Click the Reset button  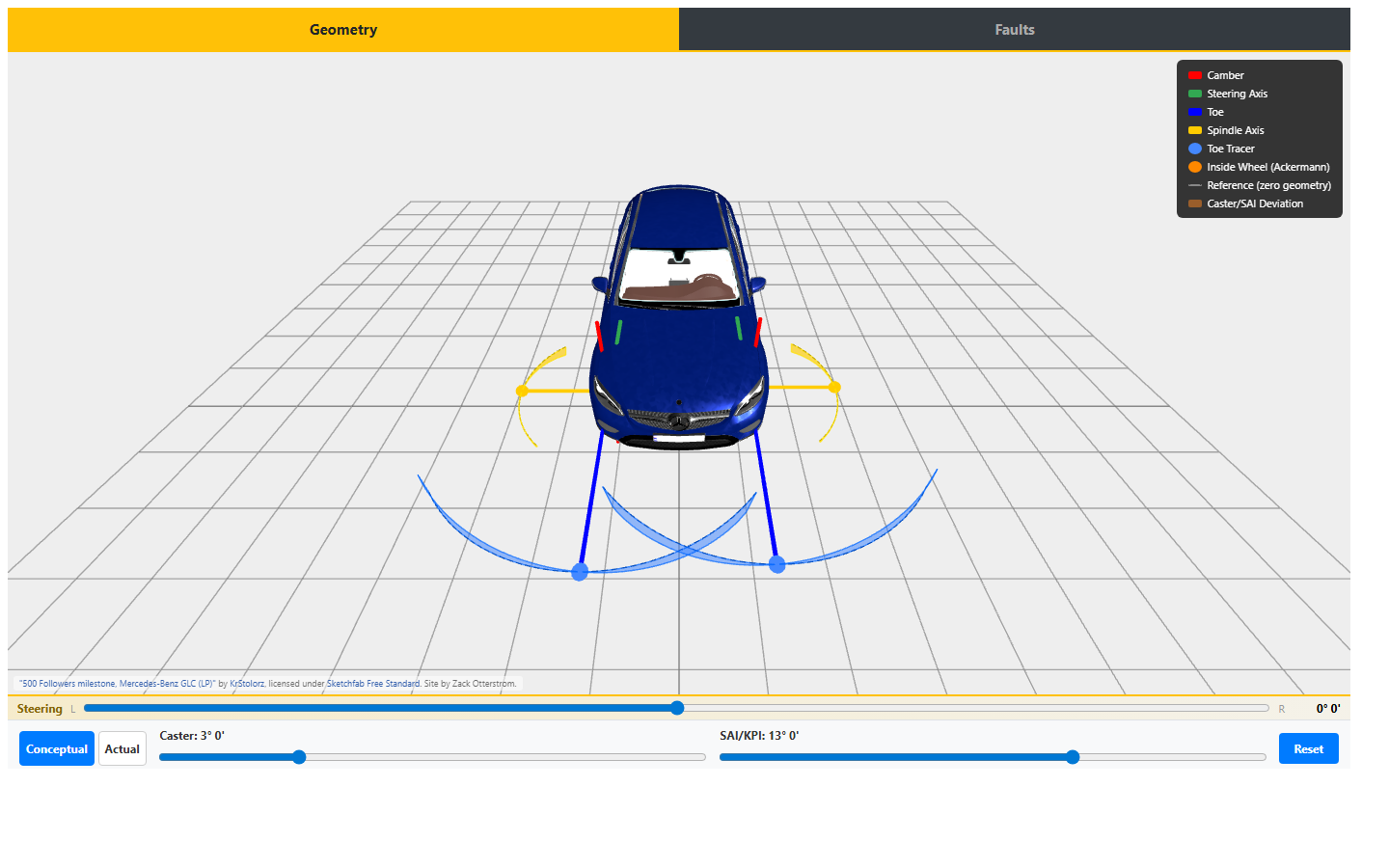1309,748
